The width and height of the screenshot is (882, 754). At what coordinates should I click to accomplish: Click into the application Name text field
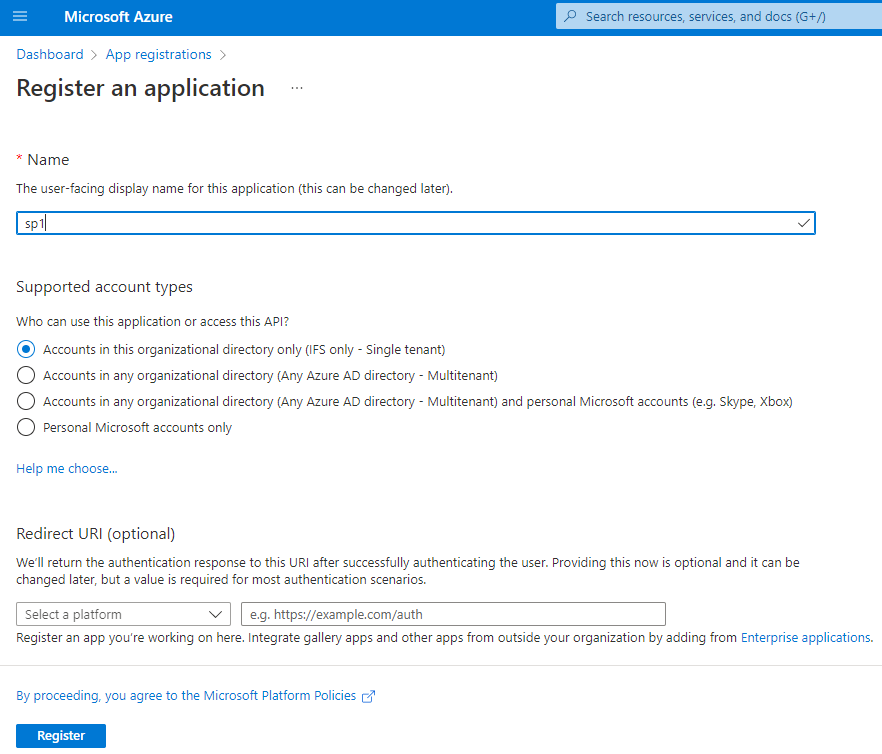point(400,223)
